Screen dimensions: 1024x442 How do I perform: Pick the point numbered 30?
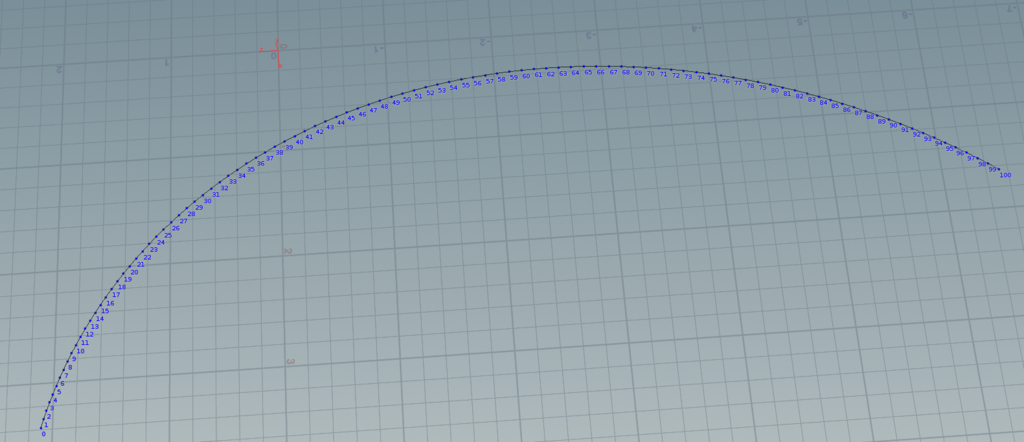(x=208, y=201)
